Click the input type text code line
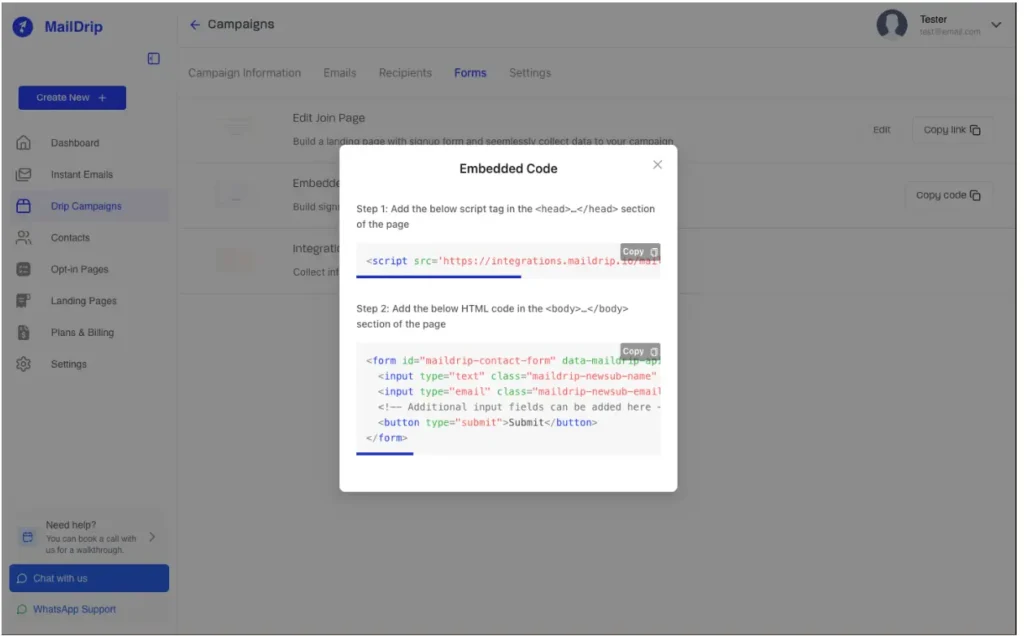1024x636 pixels. point(519,376)
